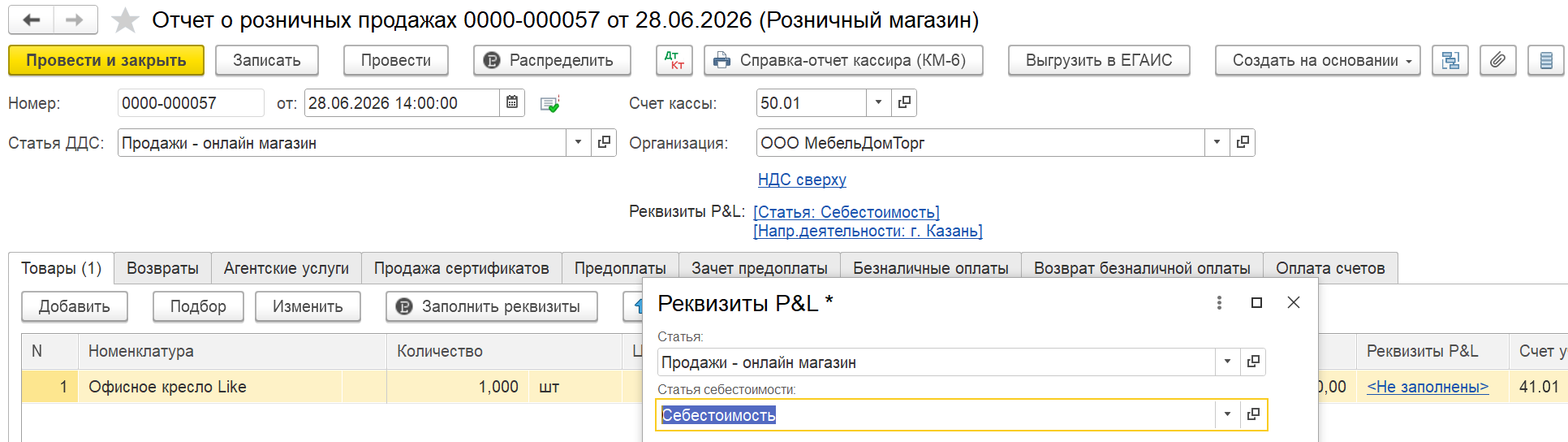Click Выгрузить в ЕГАИС button
The image size is (1568, 442).
[1099, 60]
